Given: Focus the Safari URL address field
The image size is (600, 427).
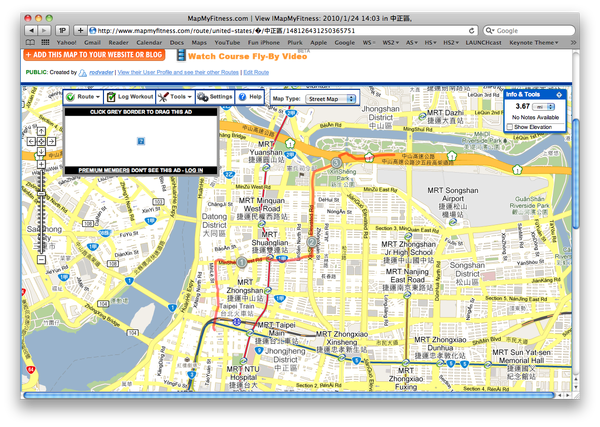Looking at the screenshot, I should (x=283, y=31).
